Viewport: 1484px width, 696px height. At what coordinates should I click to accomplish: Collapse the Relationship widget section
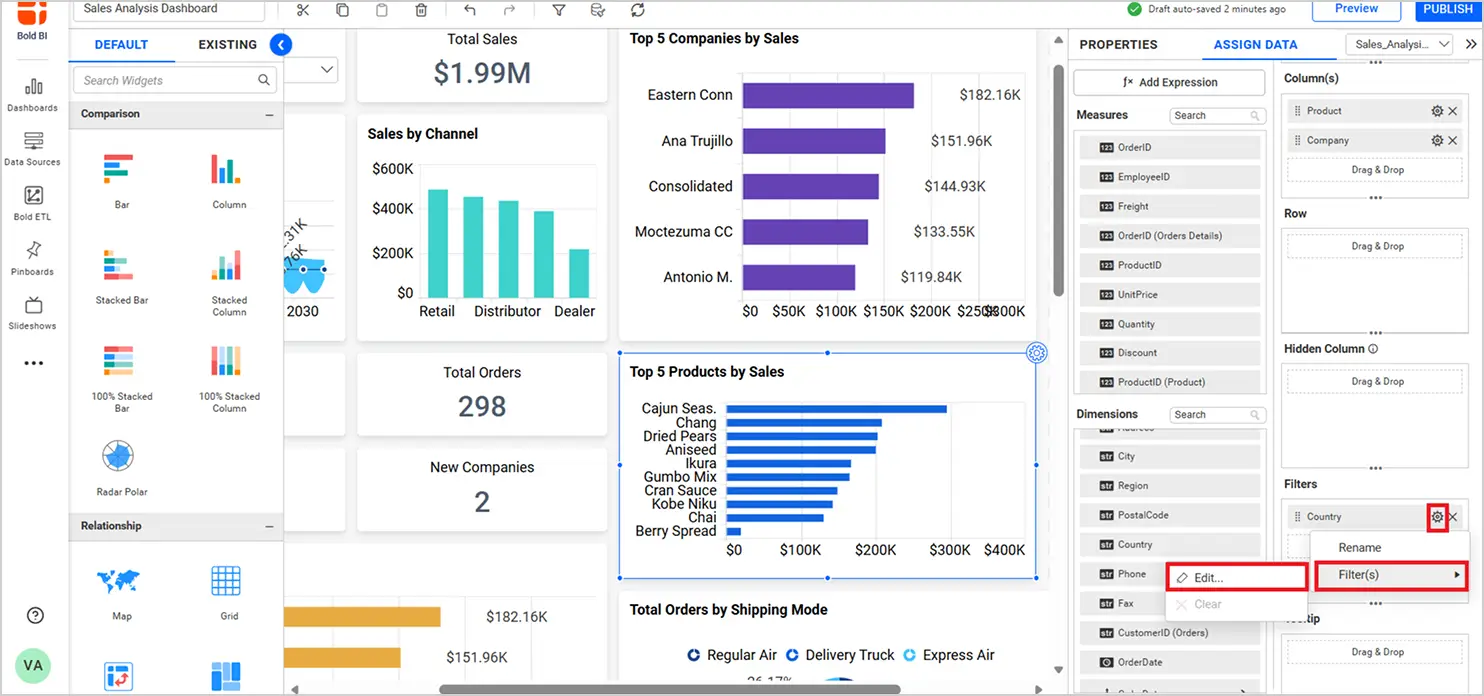pos(269,527)
